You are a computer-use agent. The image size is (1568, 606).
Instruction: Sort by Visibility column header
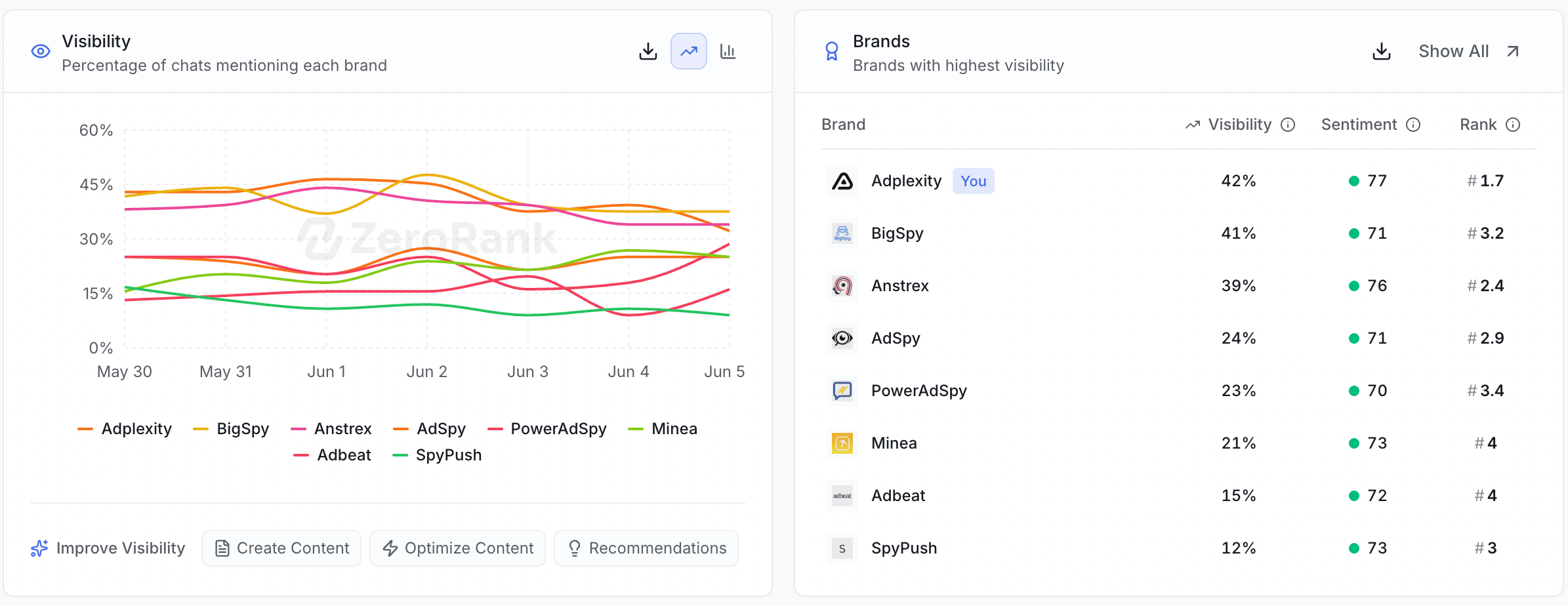(x=1240, y=125)
